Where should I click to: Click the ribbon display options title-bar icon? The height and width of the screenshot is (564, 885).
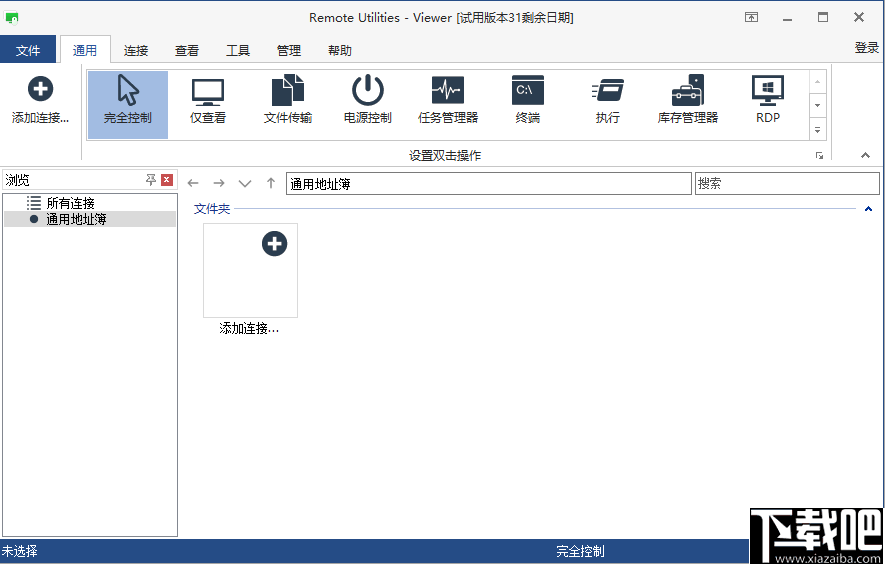751,18
